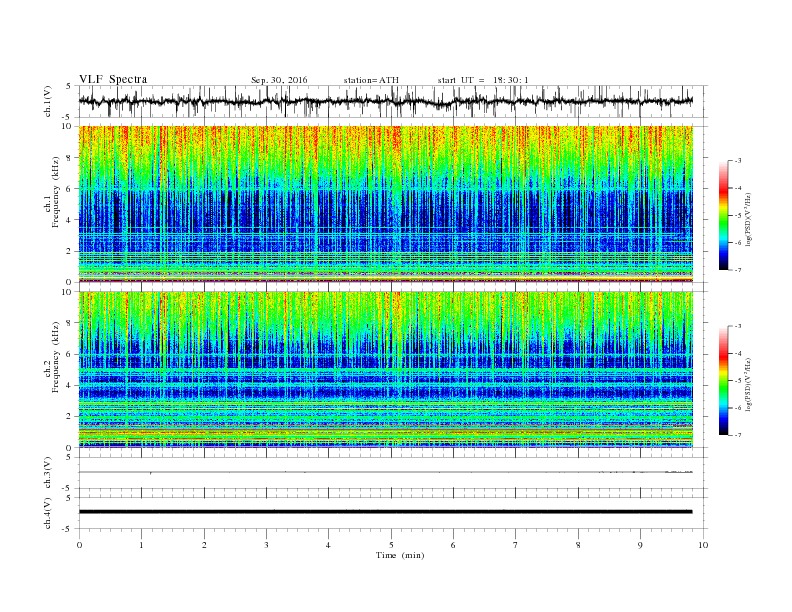
Task: Click the "5" minute tick on the time axis
Action: click(x=391, y=545)
